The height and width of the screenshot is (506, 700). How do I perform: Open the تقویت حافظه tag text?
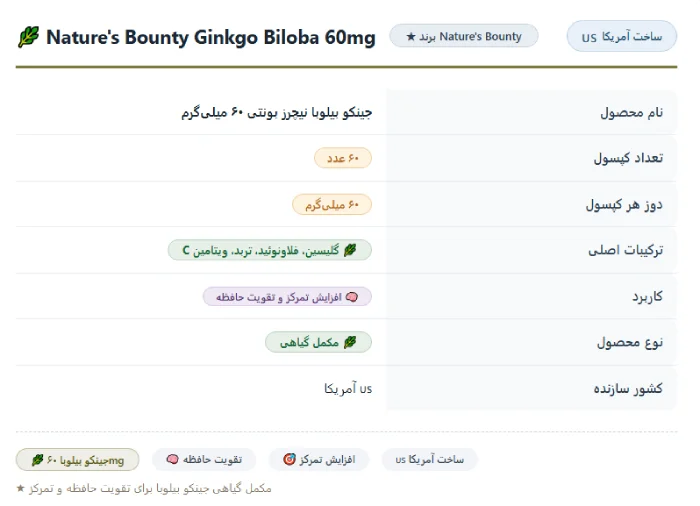coord(212,460)
